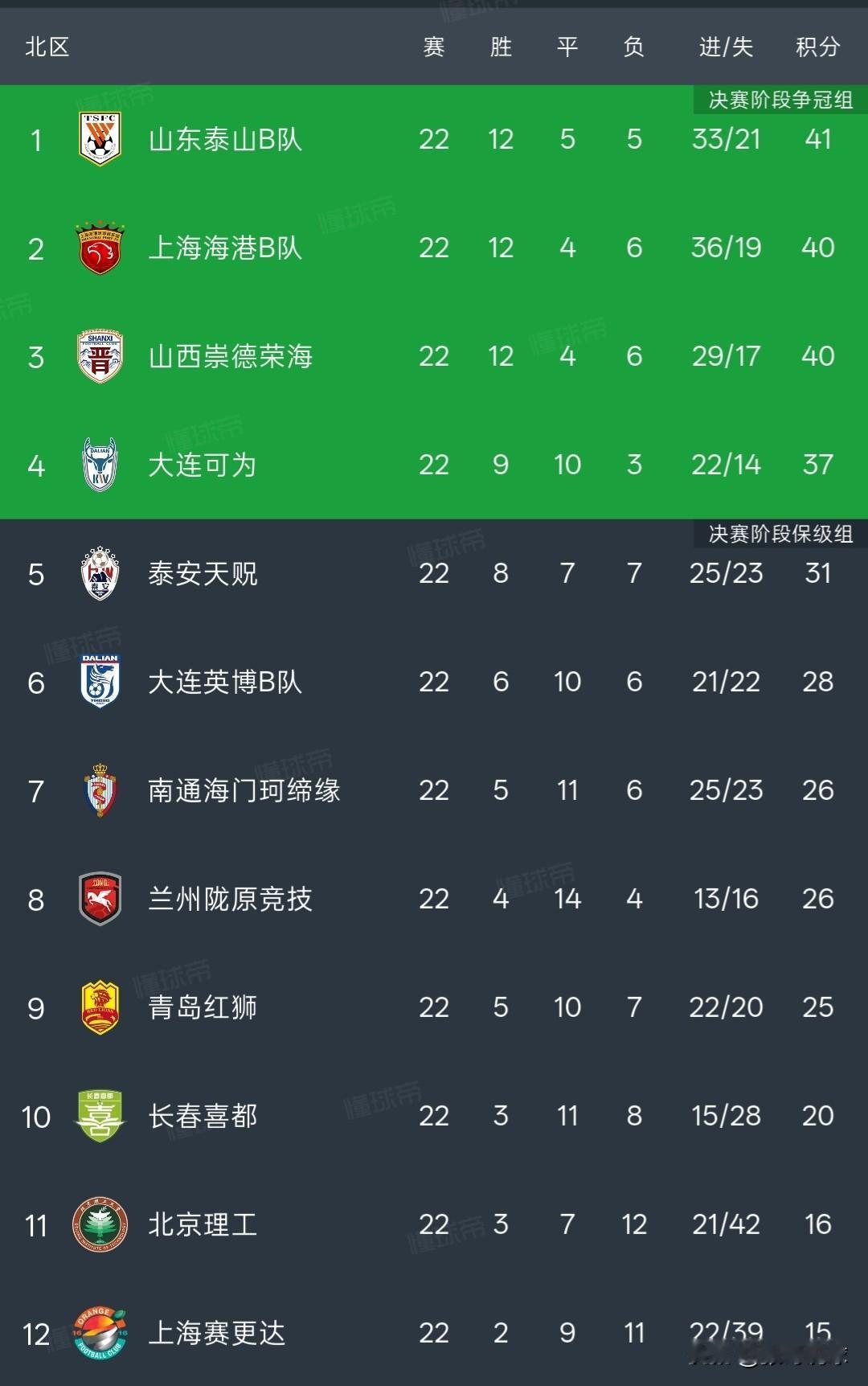Open the 大连可为 bull-head crest
This screenshot has height=1386, width=868.
[x=100, y=465]
